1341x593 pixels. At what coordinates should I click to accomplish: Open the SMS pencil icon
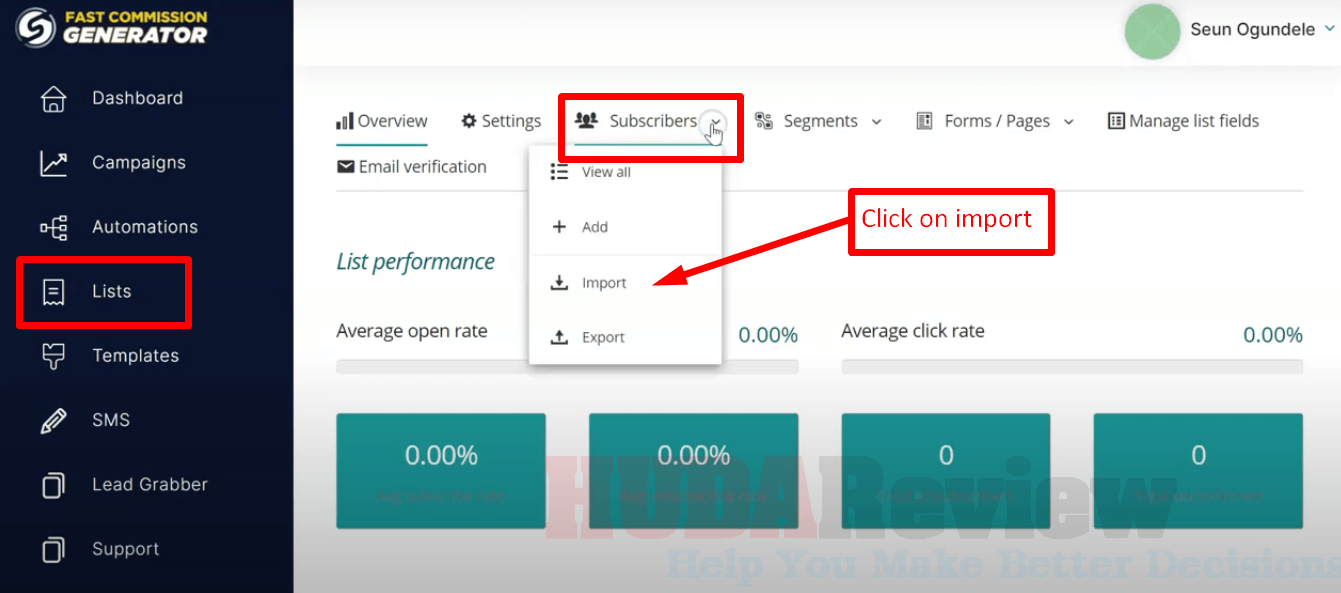(x=52, y=419)
